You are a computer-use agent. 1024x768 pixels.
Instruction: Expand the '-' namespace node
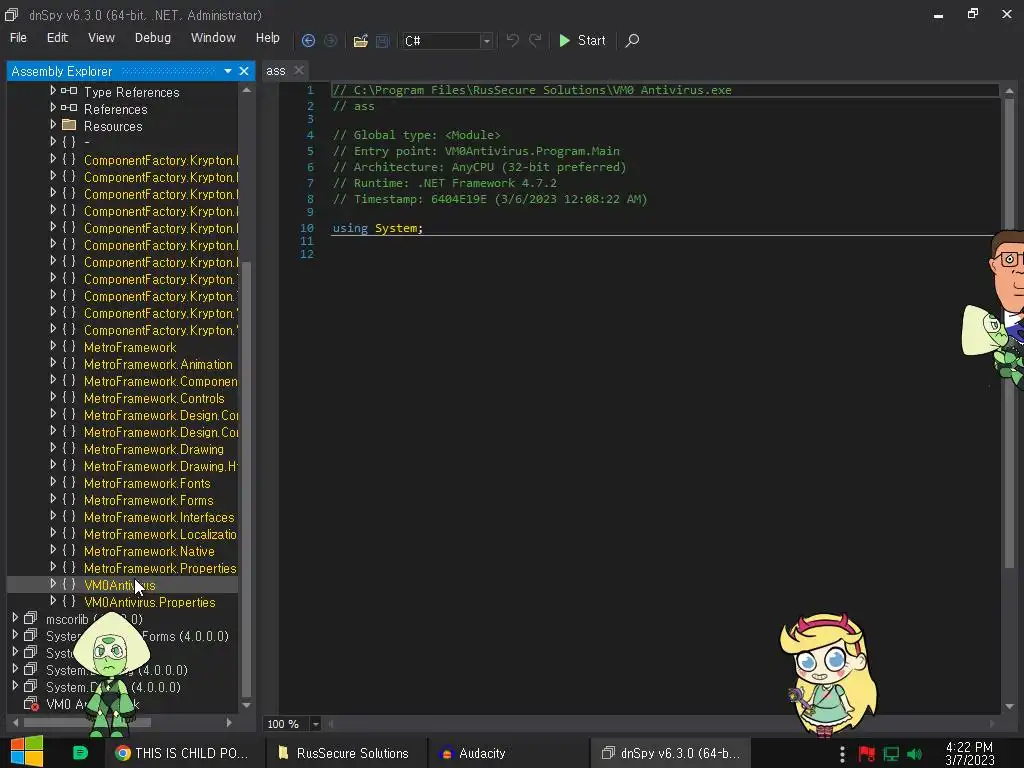[x=53, y=142]
